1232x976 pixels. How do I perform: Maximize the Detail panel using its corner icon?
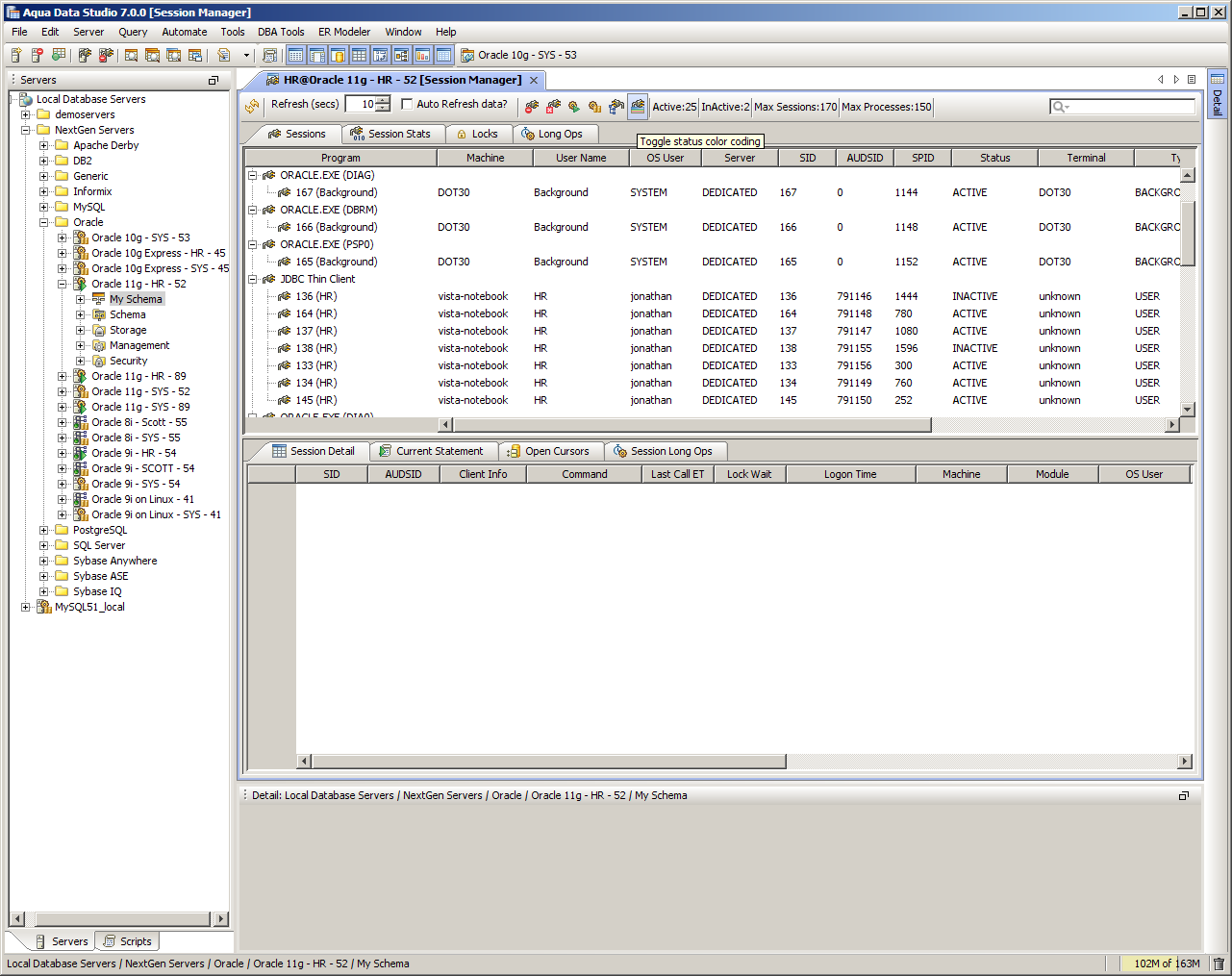1184,796
